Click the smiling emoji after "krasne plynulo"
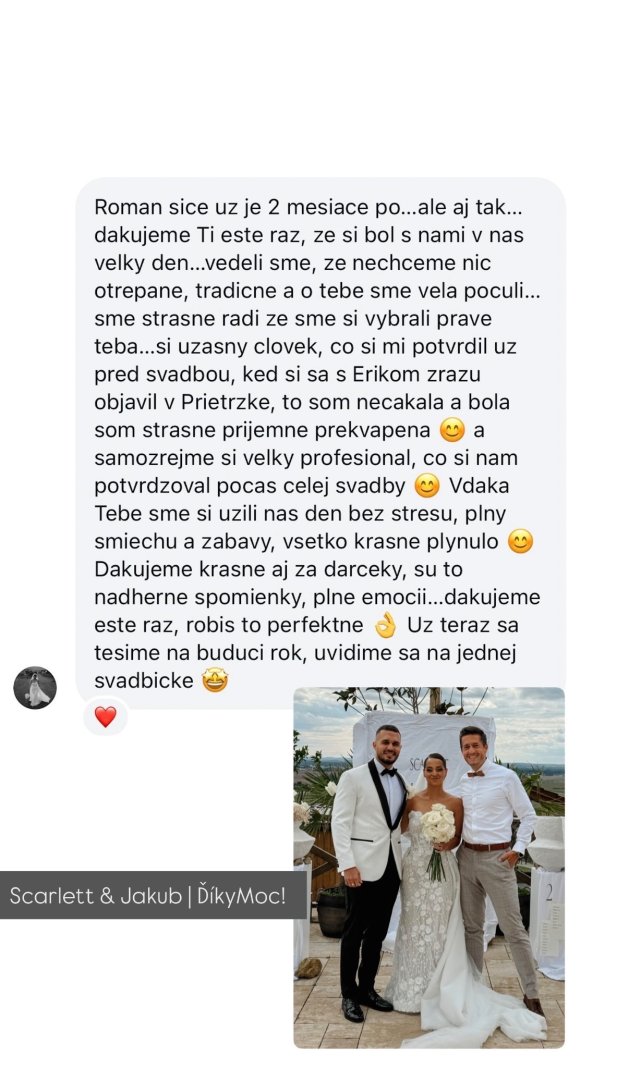 click(520, 542)
